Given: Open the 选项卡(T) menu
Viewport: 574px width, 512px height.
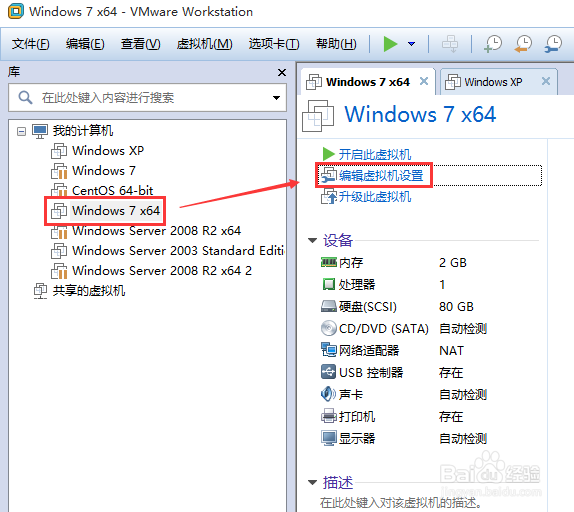Looking at the screenshot, I should pos(274,44).
